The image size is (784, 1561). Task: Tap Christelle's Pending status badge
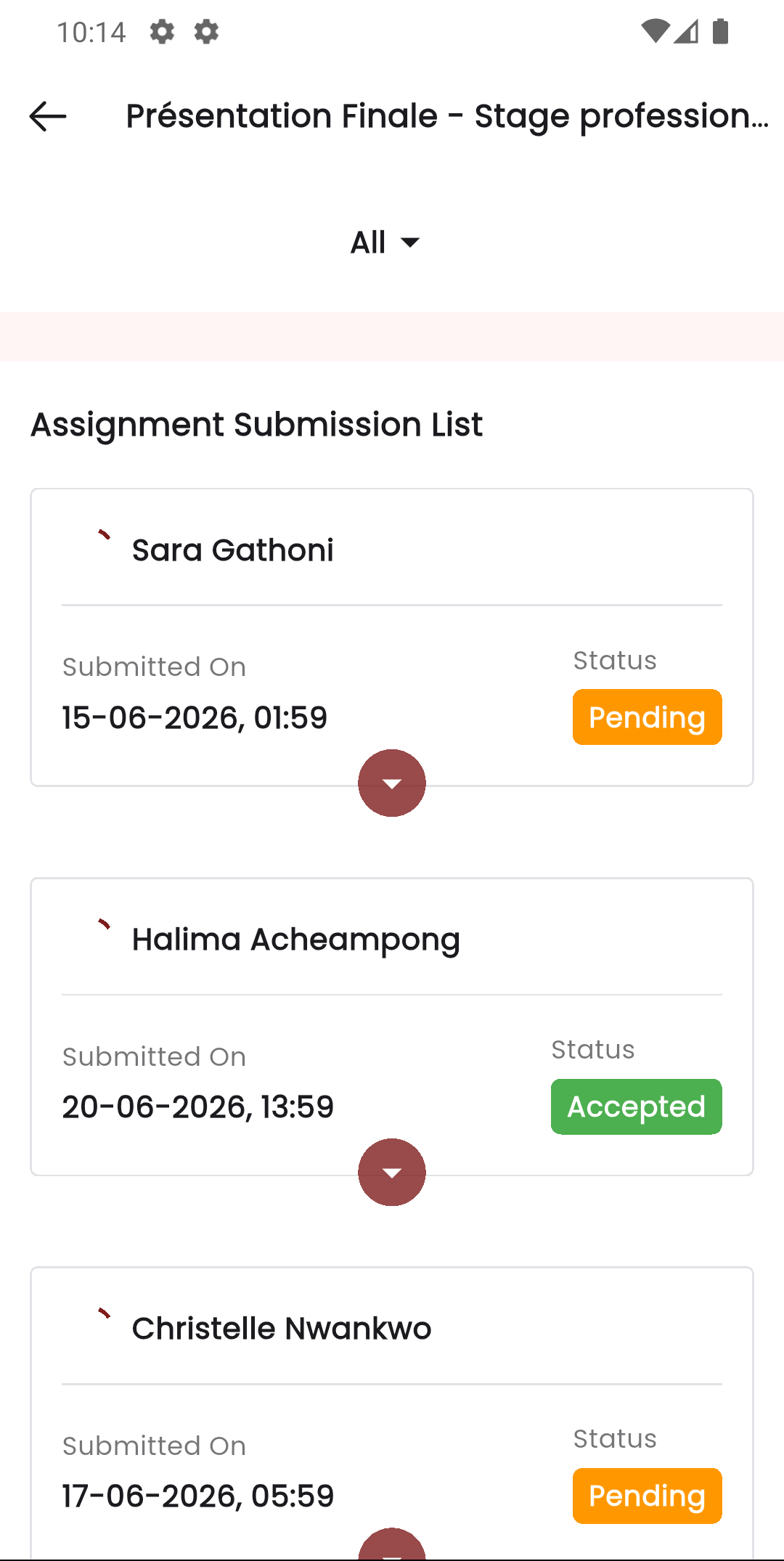pyautogui.click(x=647, y=1496)
